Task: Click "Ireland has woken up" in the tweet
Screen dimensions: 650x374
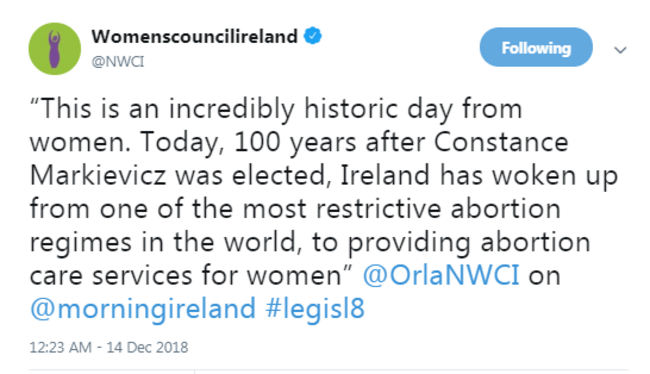Action: pos(480,176)
